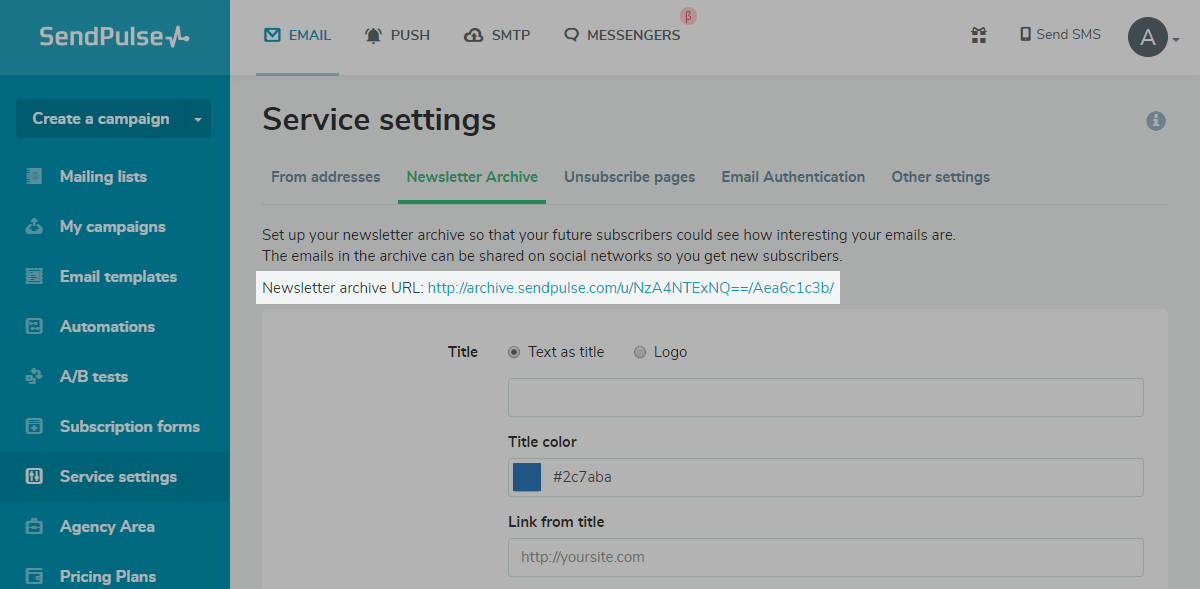Open the SMTP section in top navigation
Screen dimensions: 1200x589
tap(497, 35)
